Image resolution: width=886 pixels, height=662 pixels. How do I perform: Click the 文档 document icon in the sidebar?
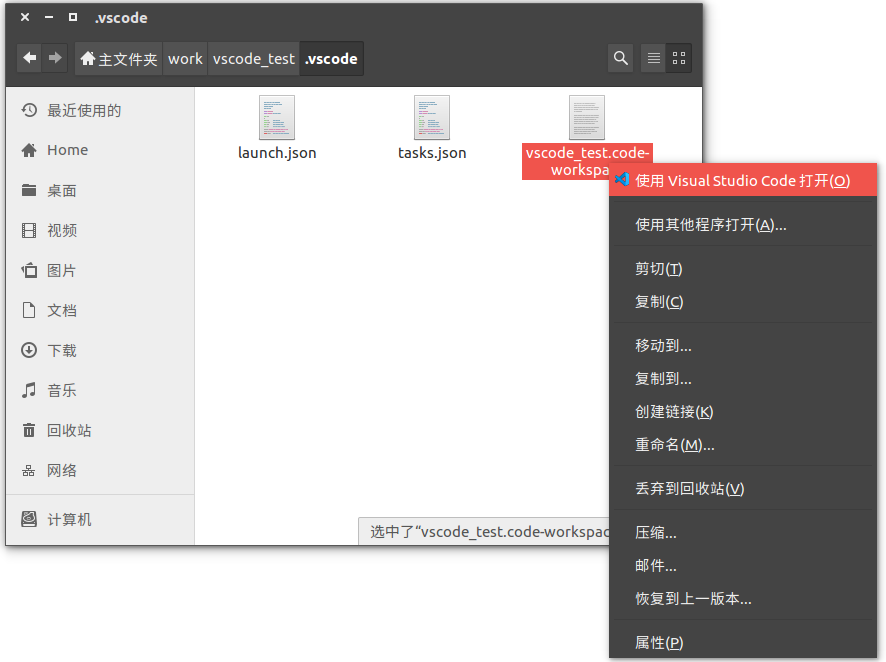click(x=29, y=310)
